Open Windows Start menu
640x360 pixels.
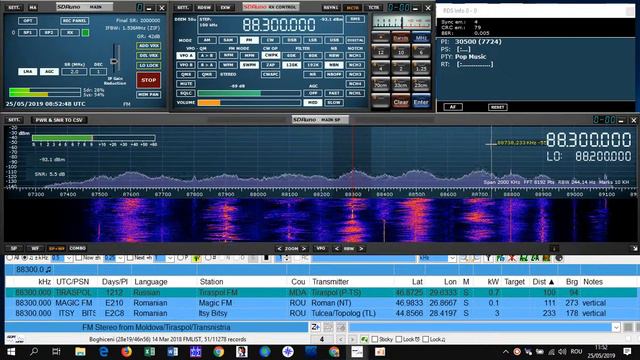[11, 351]
